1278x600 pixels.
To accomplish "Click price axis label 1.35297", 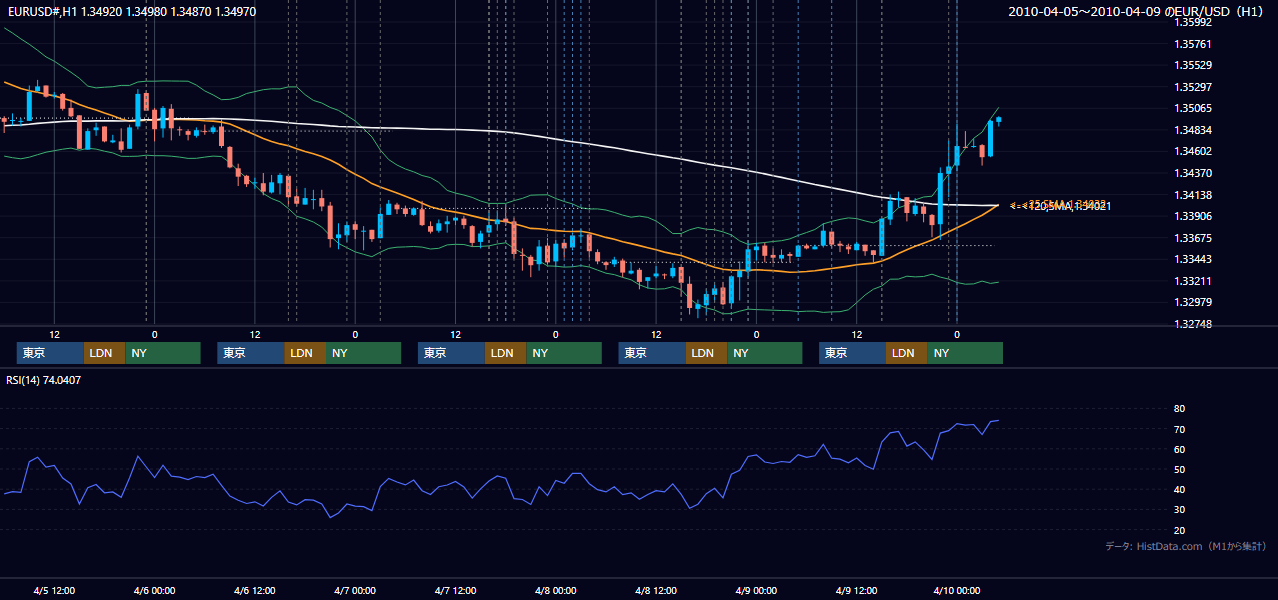I will click(x=1195, y=87).
